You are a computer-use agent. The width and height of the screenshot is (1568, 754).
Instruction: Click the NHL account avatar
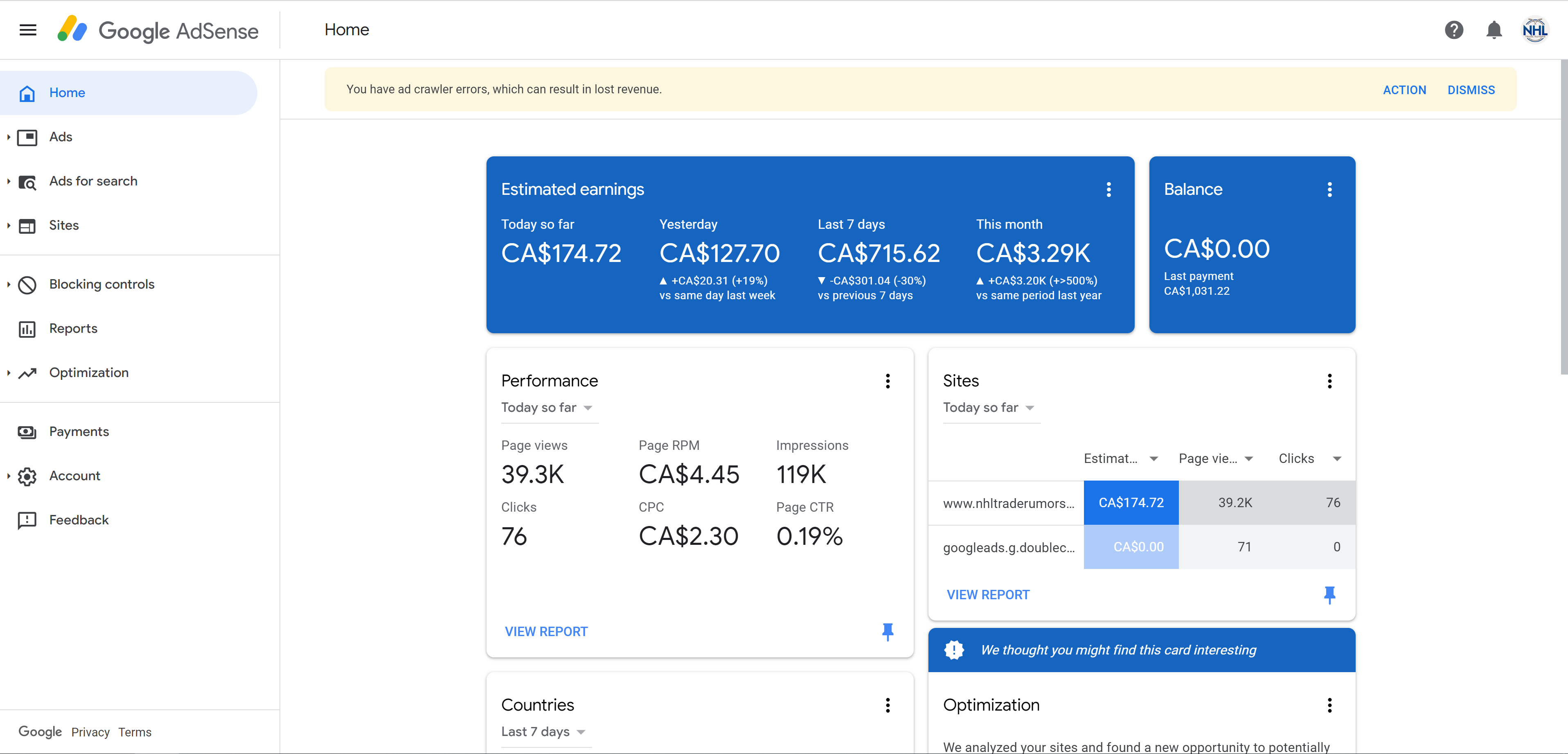[1534, 29]
